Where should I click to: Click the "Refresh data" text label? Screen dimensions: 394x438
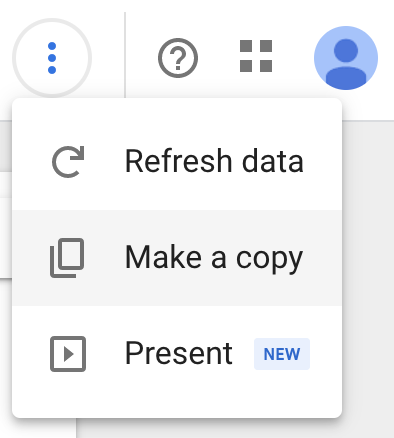pyautogui.click(x=214, y=161)
